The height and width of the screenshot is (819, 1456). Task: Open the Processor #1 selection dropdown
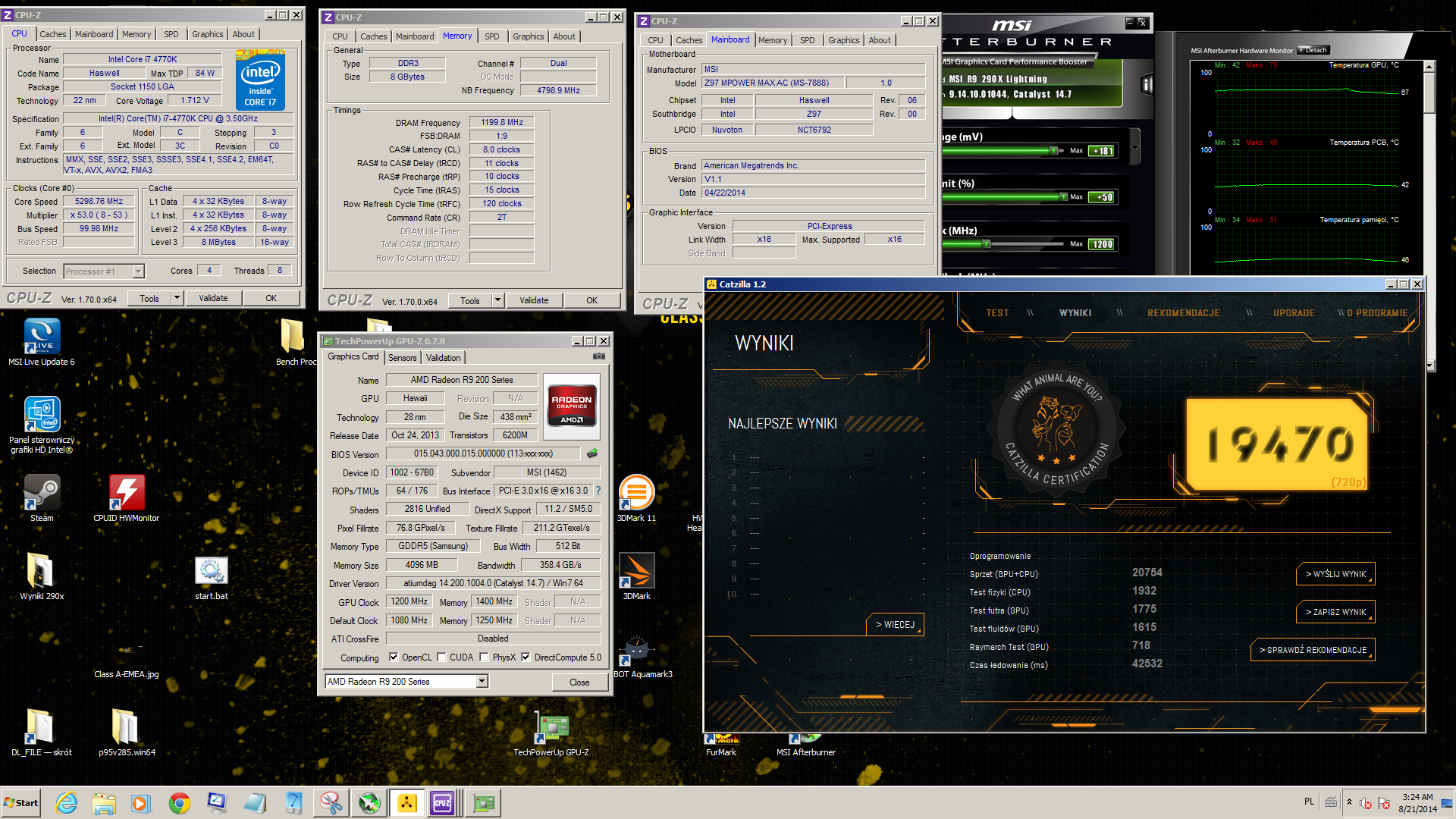pos(138,271)
